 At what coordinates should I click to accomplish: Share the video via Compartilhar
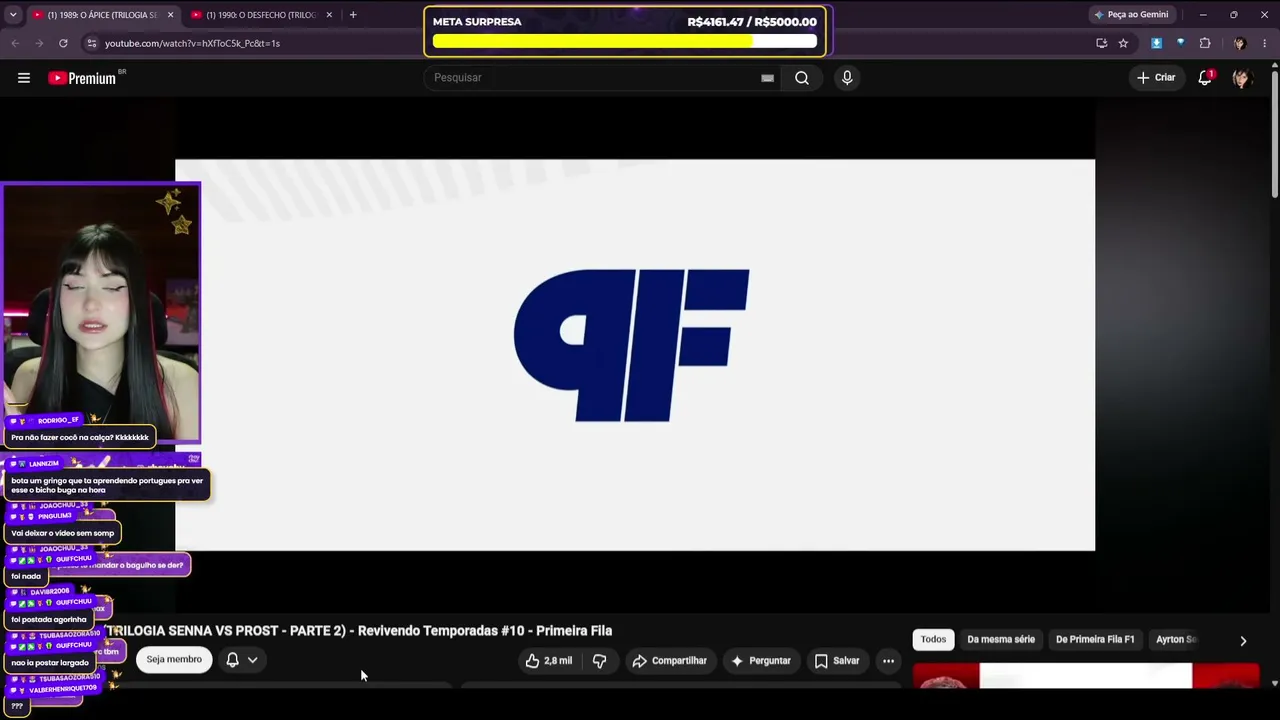(669, 661)
